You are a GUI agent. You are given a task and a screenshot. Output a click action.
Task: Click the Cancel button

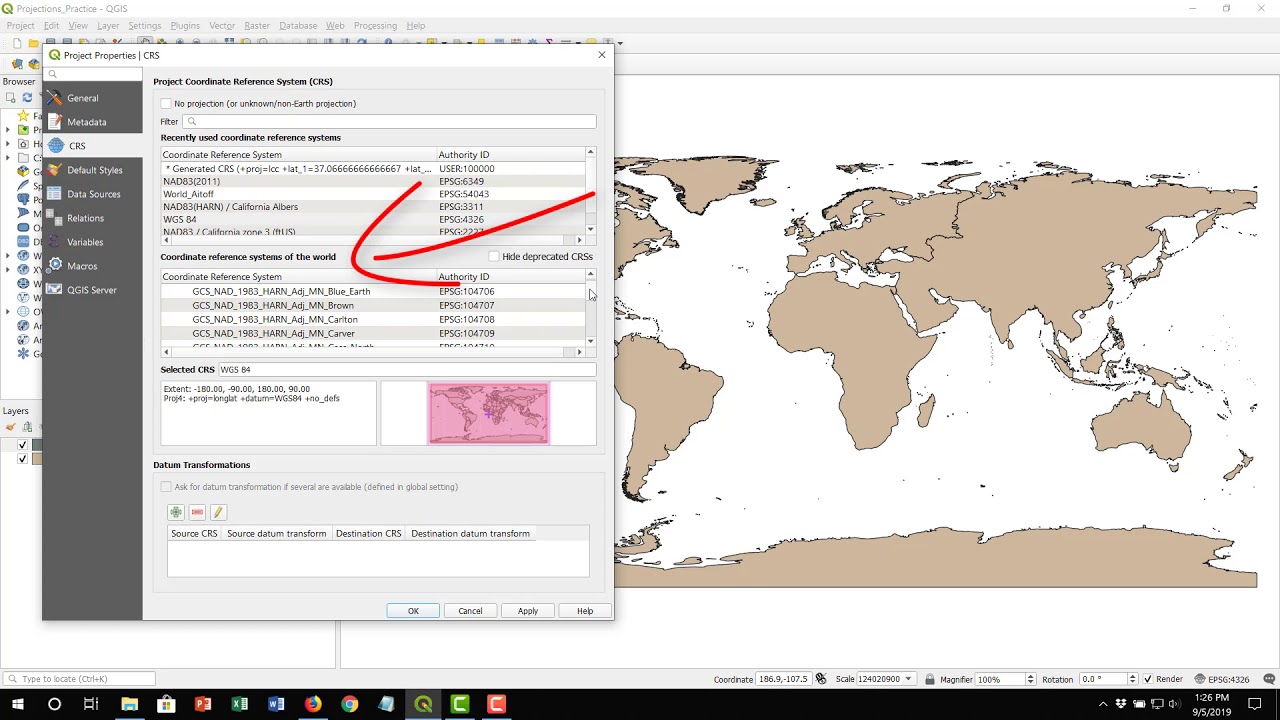470,611
